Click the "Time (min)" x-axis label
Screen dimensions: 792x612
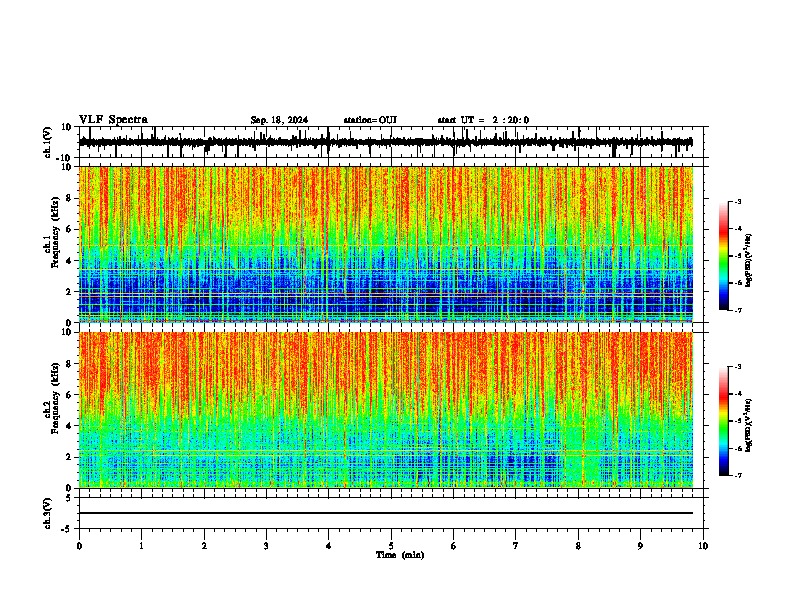[x=400, y=555]
